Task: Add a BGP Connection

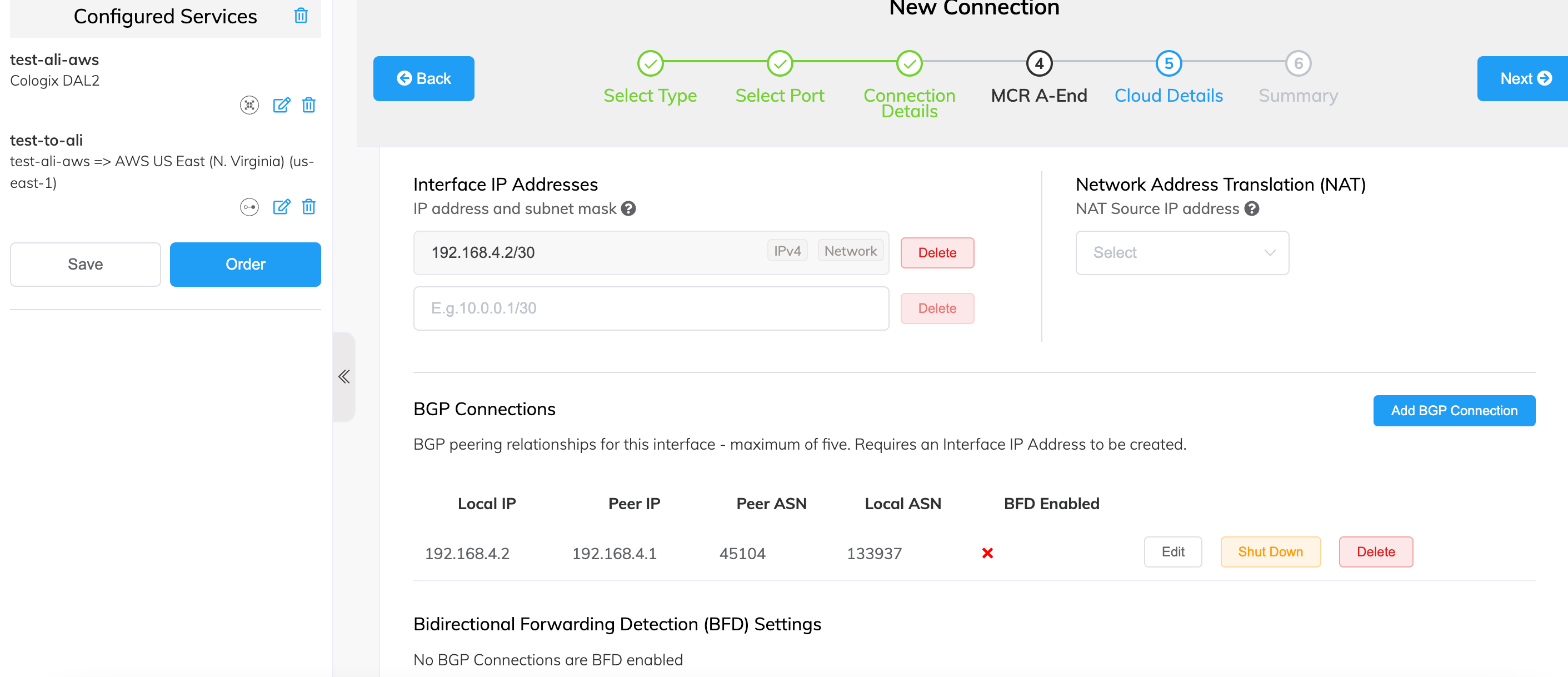Action: (x=1454, y=411)
